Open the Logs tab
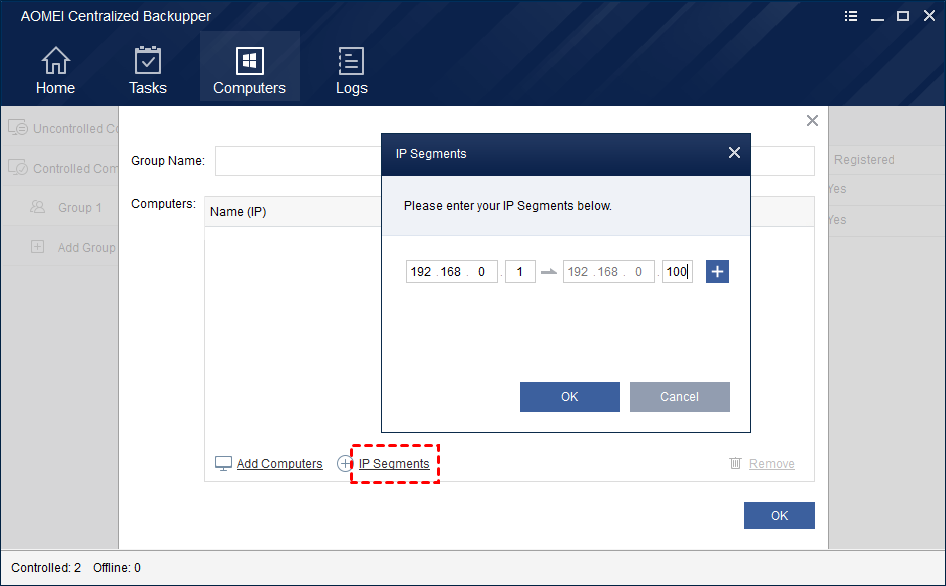This screenshot has width=946, height=586. tap(351, 70)
